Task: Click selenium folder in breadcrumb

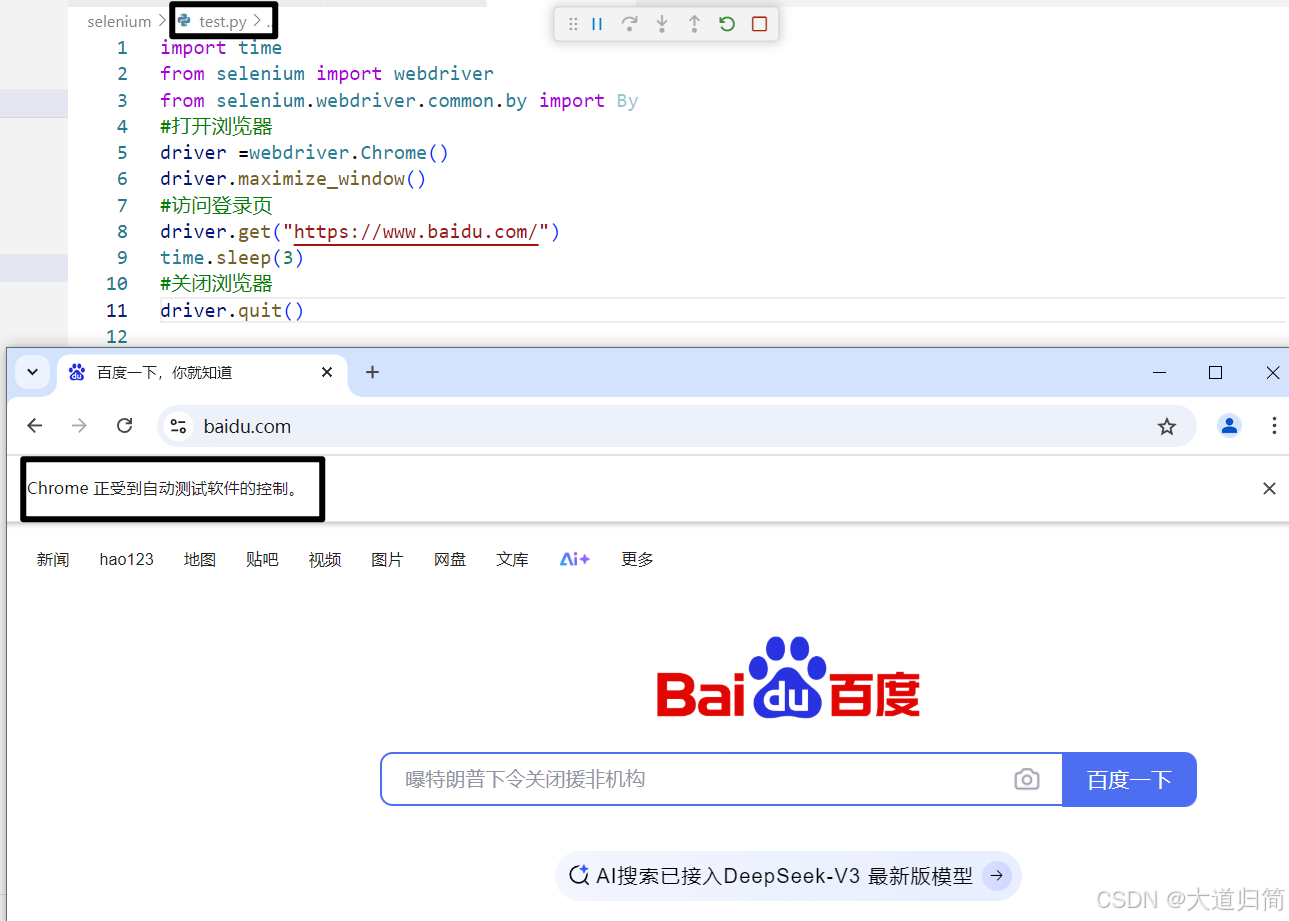Action: click(119, 21)
